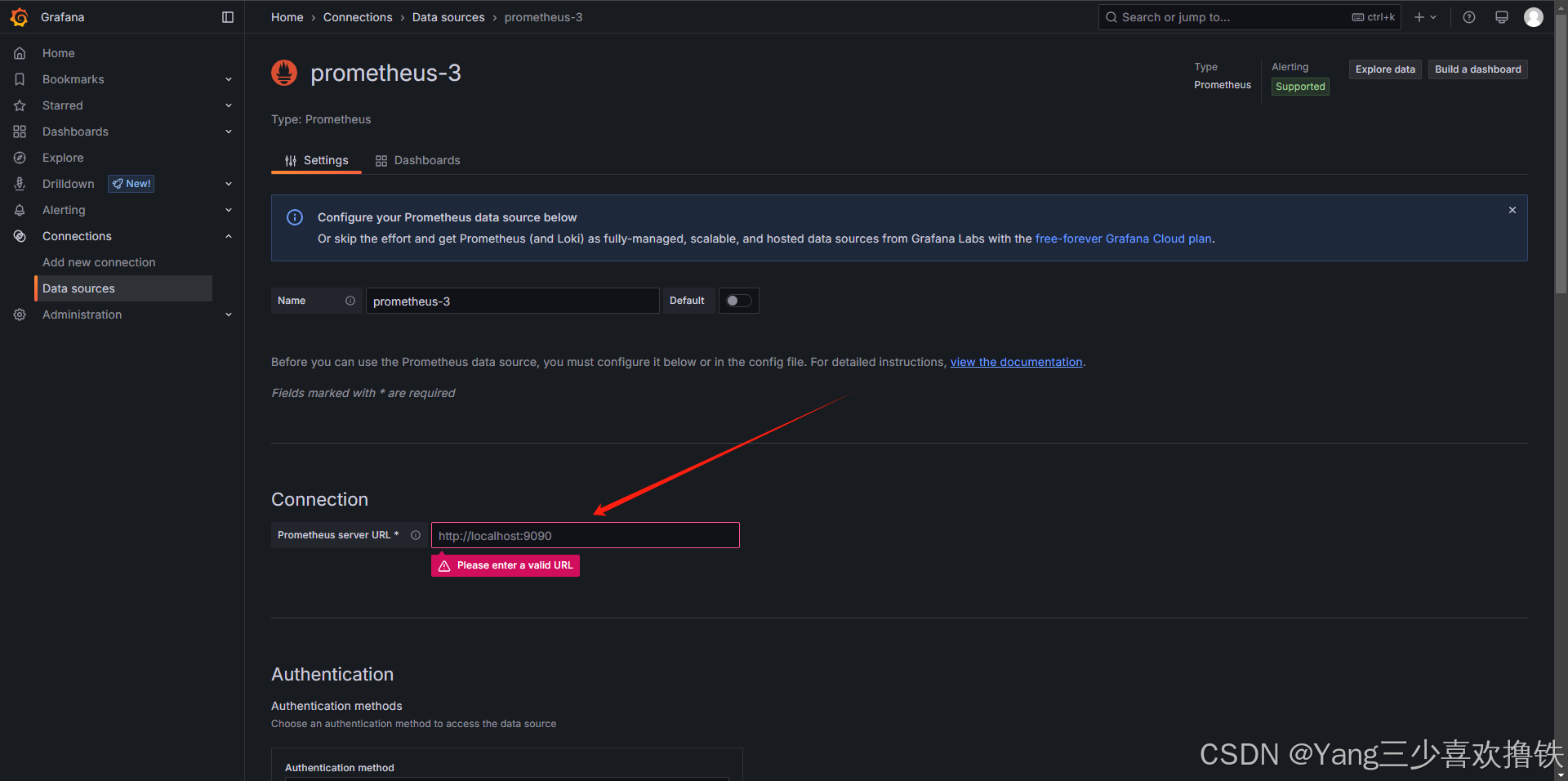Click the Explore compass icon in the sidebar
Image resolution: width=1568 pixels, height=781 pixels.
coord(20,158)
